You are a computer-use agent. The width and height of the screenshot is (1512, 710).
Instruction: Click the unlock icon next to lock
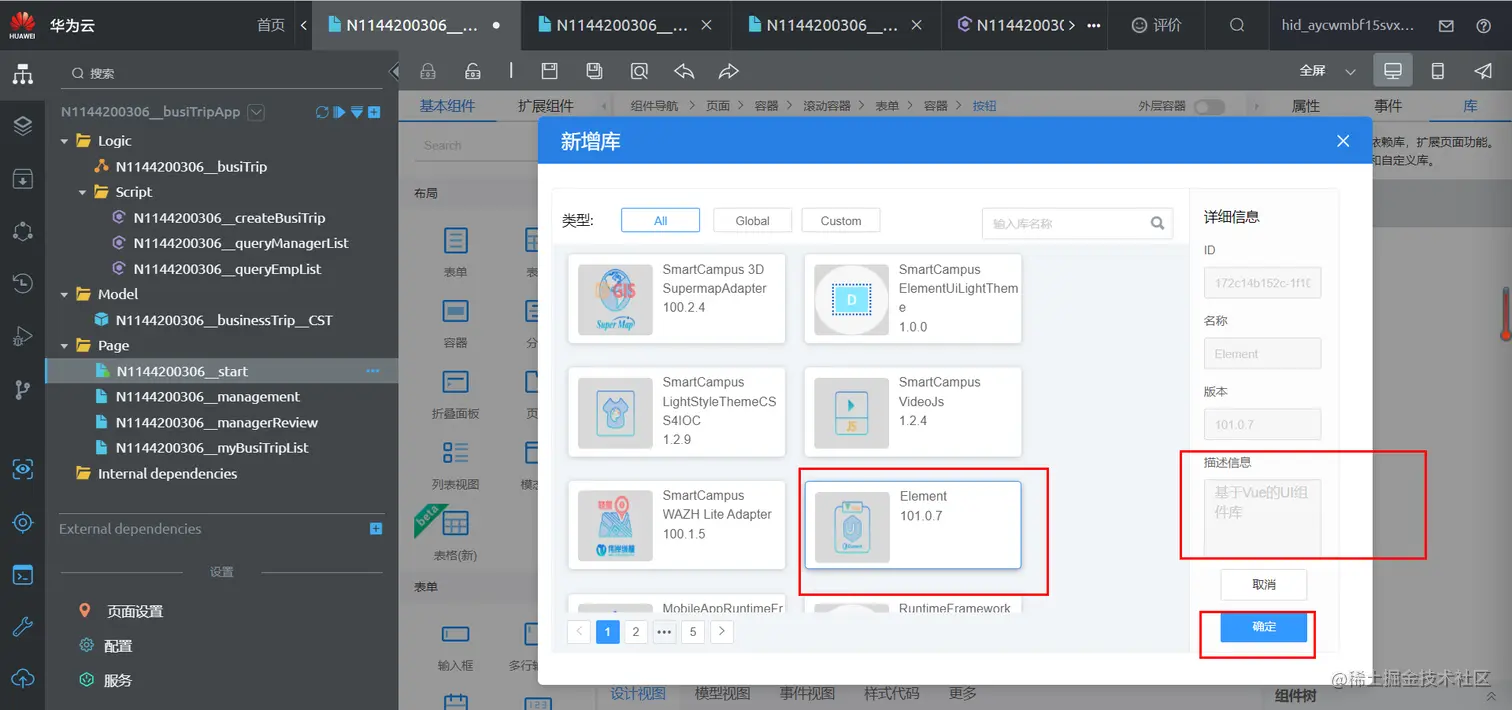click(x=472, y=71)
